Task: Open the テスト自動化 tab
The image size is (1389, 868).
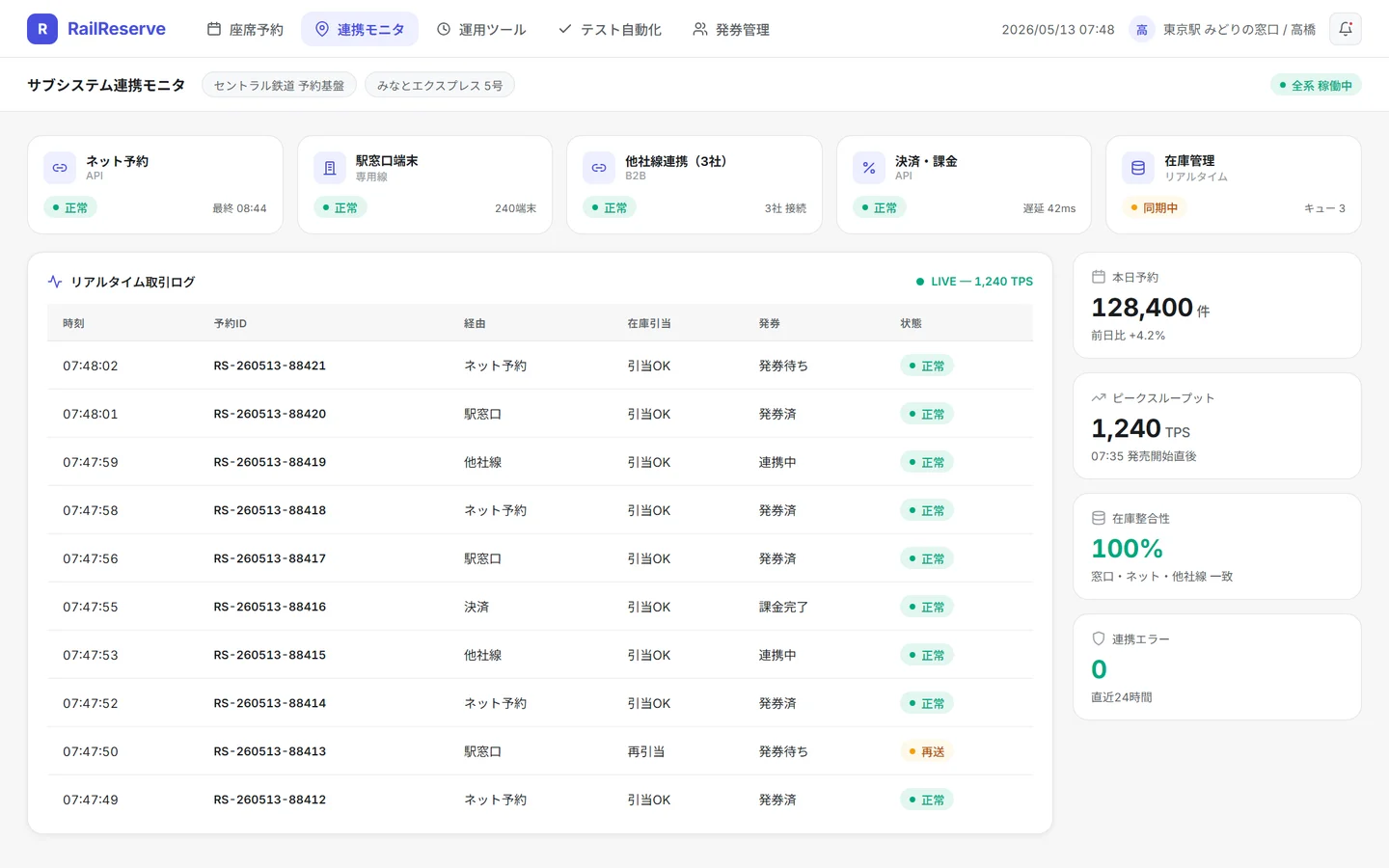Action: click(x=610, y=29)
